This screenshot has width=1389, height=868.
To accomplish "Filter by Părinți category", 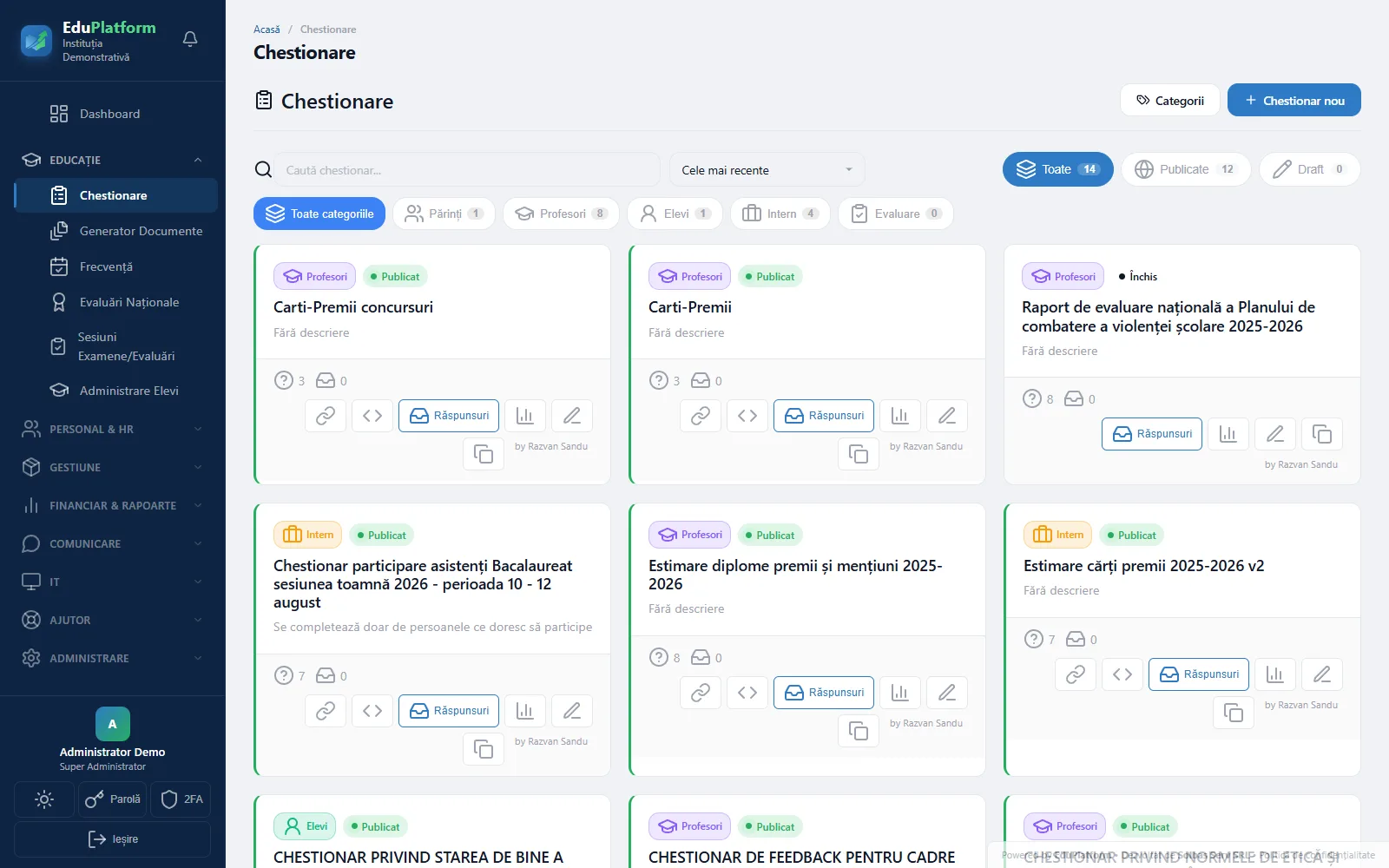I will (444, 214).
